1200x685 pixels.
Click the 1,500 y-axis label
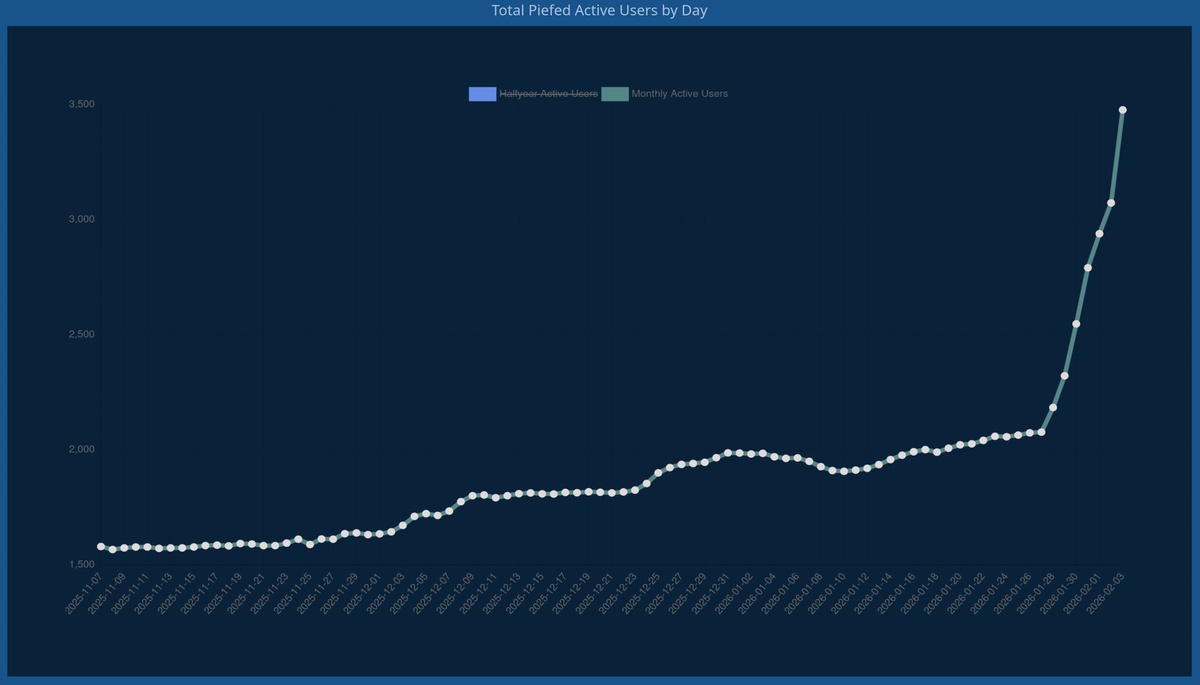tap(81, 564)
